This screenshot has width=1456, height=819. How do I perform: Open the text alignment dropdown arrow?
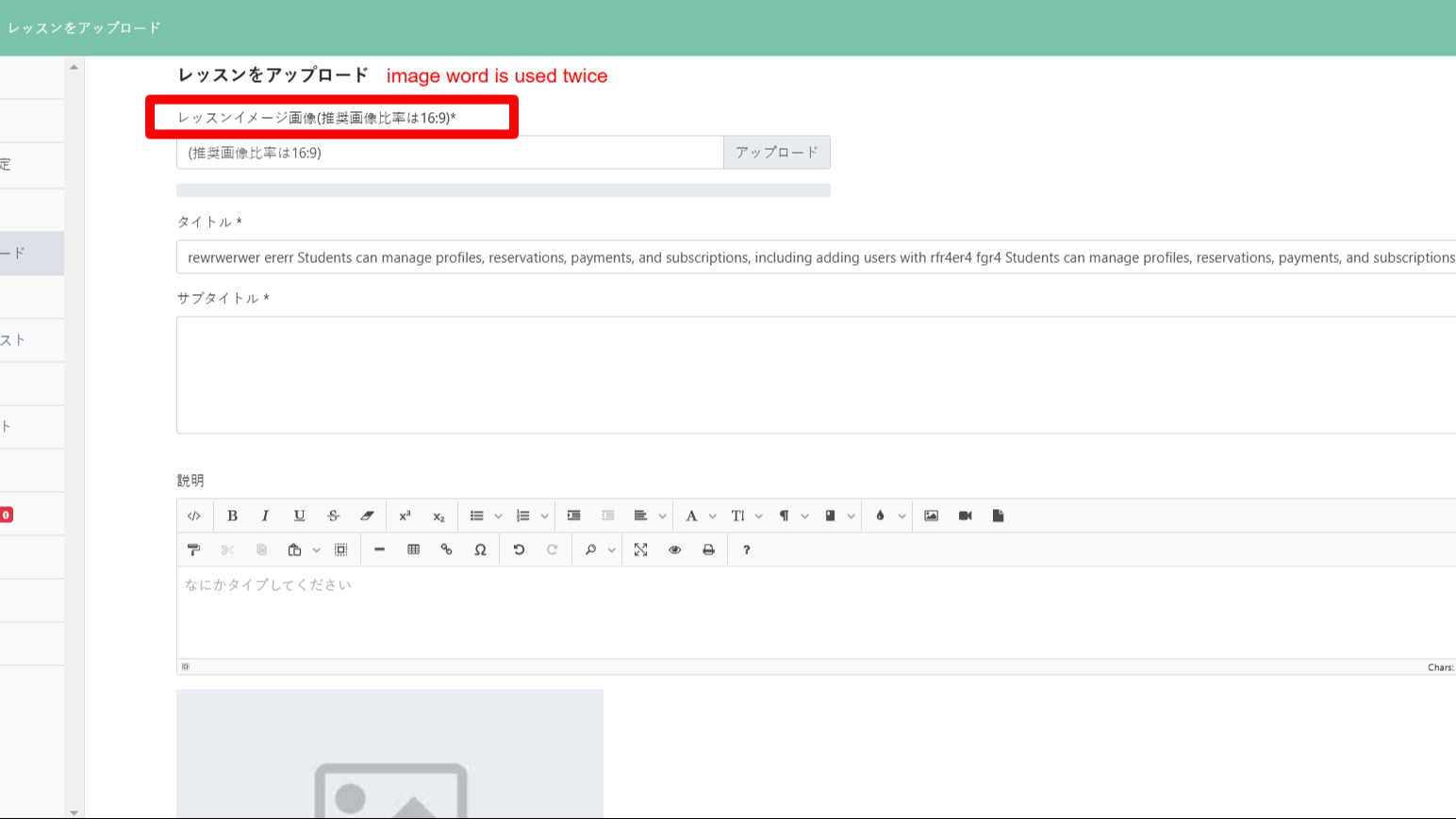[662, 516]
